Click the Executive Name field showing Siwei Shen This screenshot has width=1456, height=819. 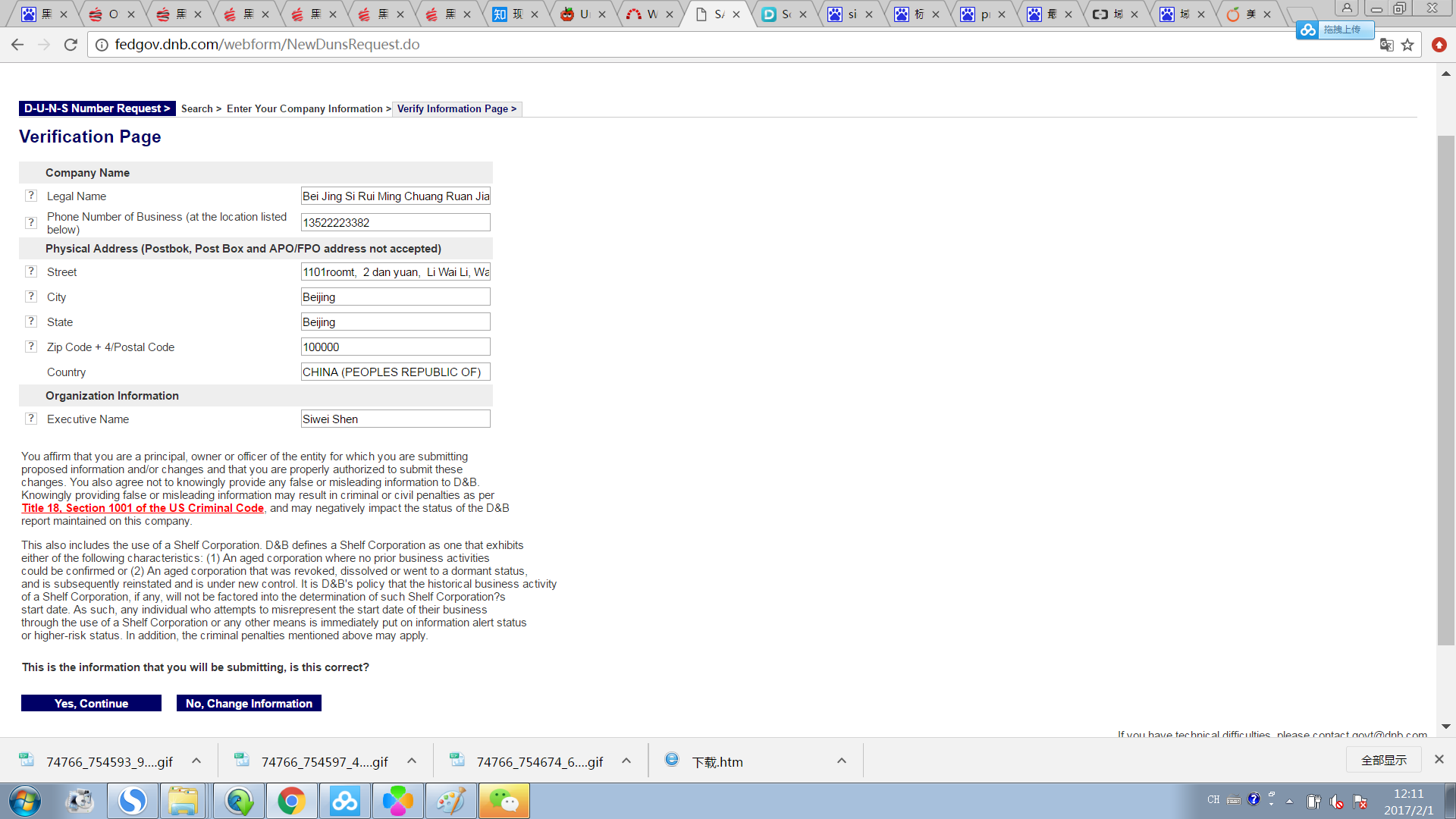tap(395, 418)
